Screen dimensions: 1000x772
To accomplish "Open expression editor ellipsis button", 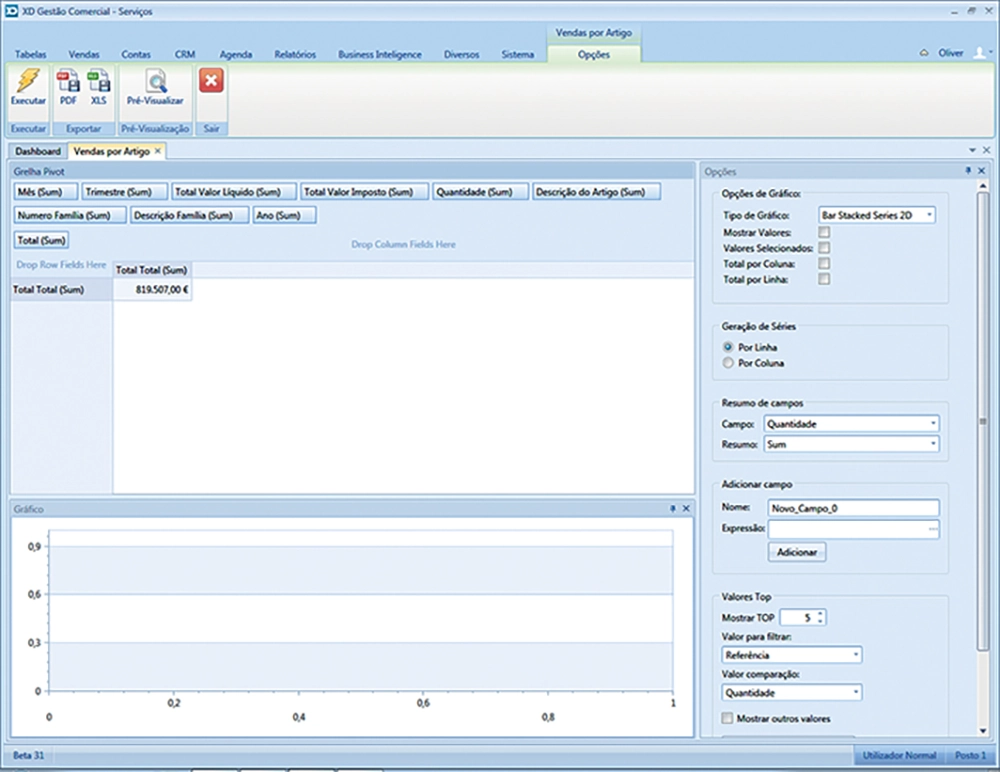I will coord(933,528).
